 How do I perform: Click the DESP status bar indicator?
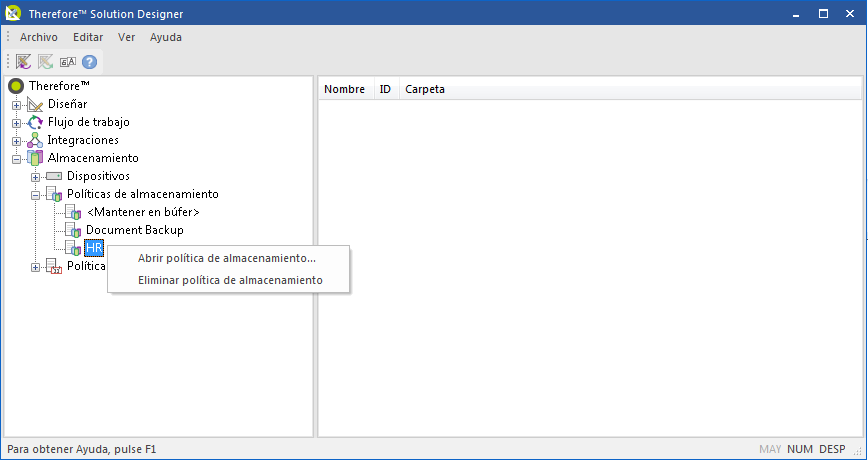833,449
